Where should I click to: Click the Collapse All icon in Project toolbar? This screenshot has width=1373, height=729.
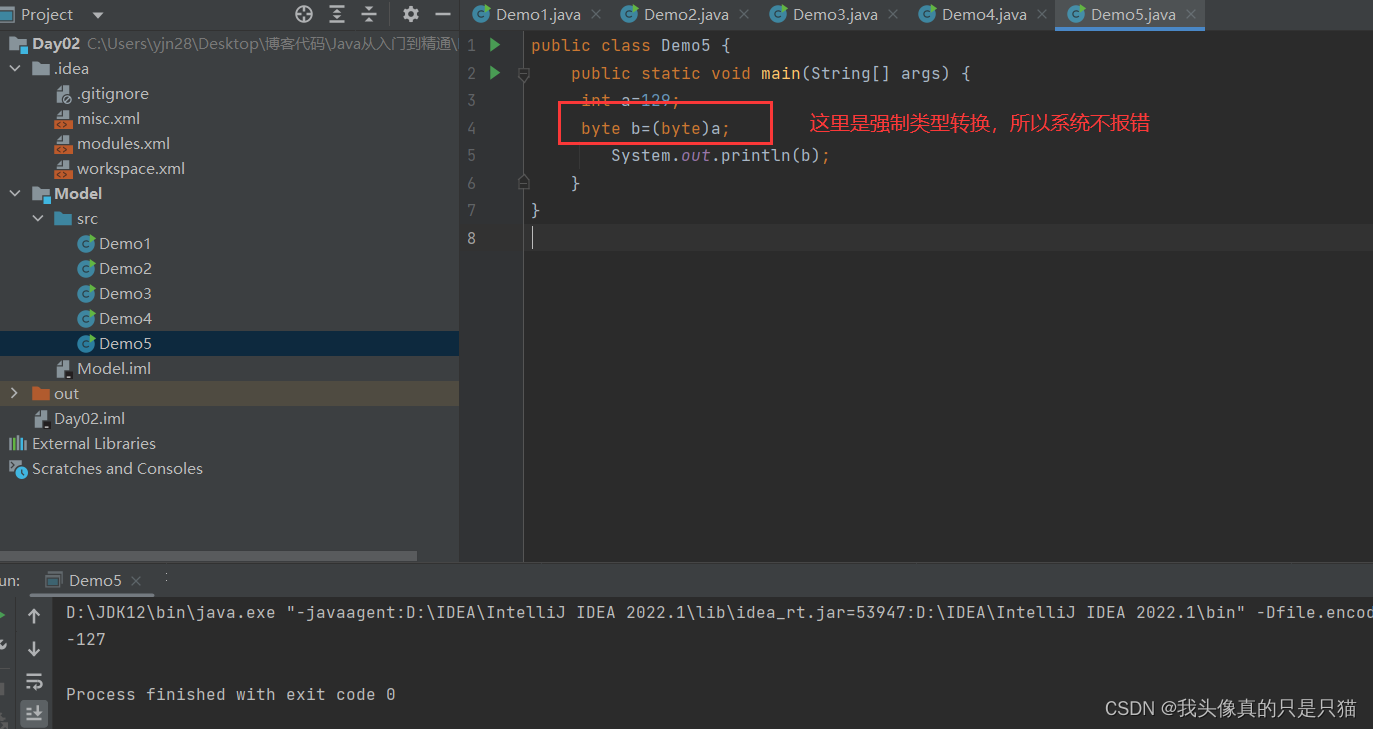[x=369, y=14]
